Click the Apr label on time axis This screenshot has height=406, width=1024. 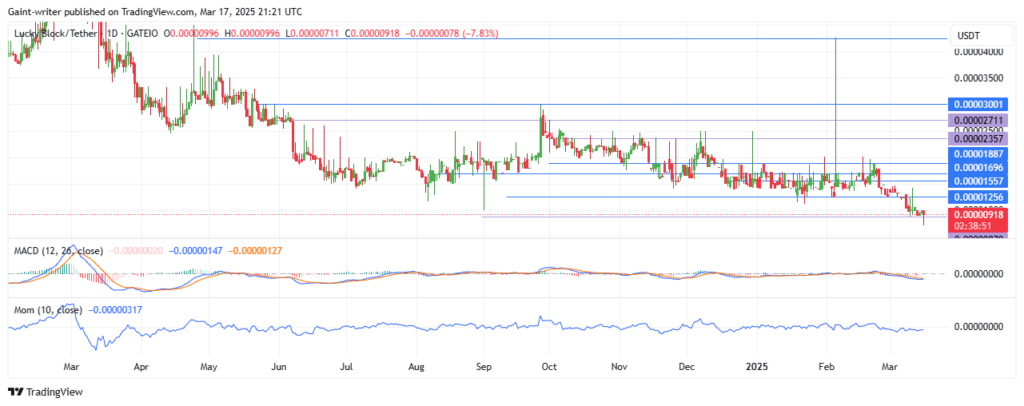(141, 367)
